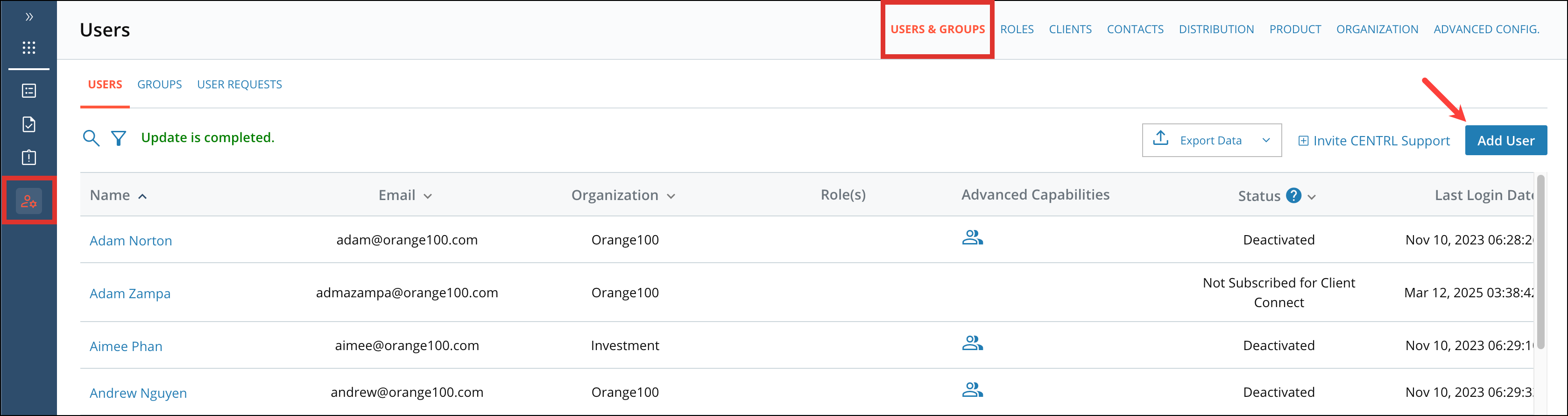Click Adam Norton's Deactivated status
The height and width of the screenshot is (416, 1568).
[x=1278, y=240]
